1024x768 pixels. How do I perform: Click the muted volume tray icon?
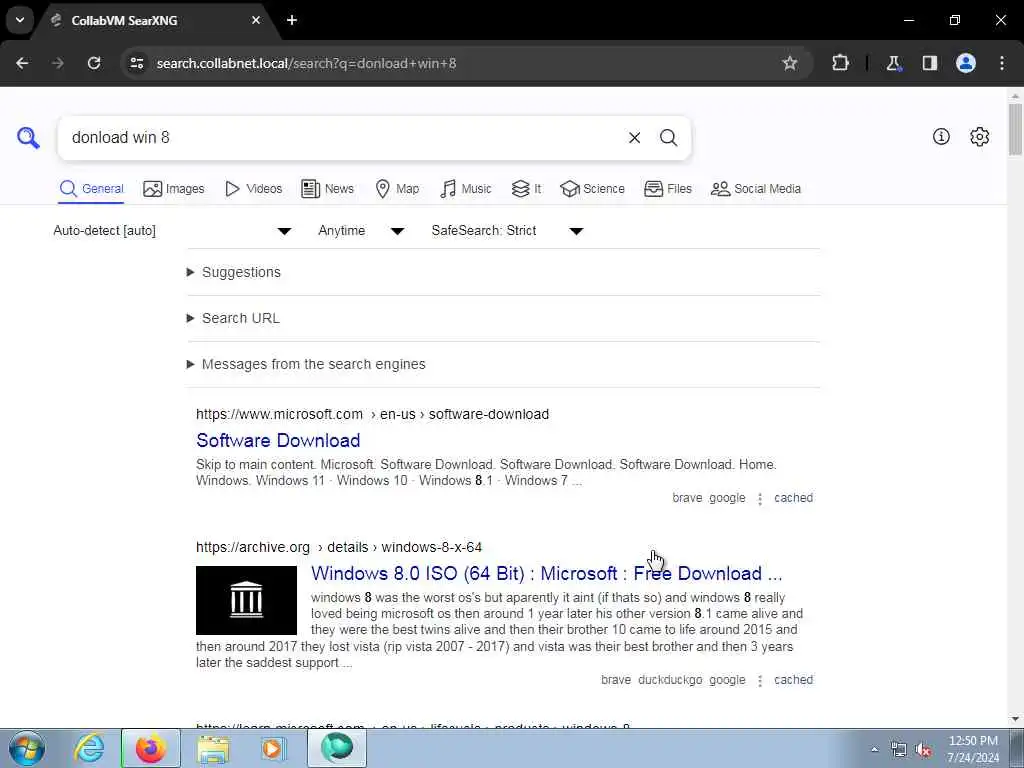(923, 750)
